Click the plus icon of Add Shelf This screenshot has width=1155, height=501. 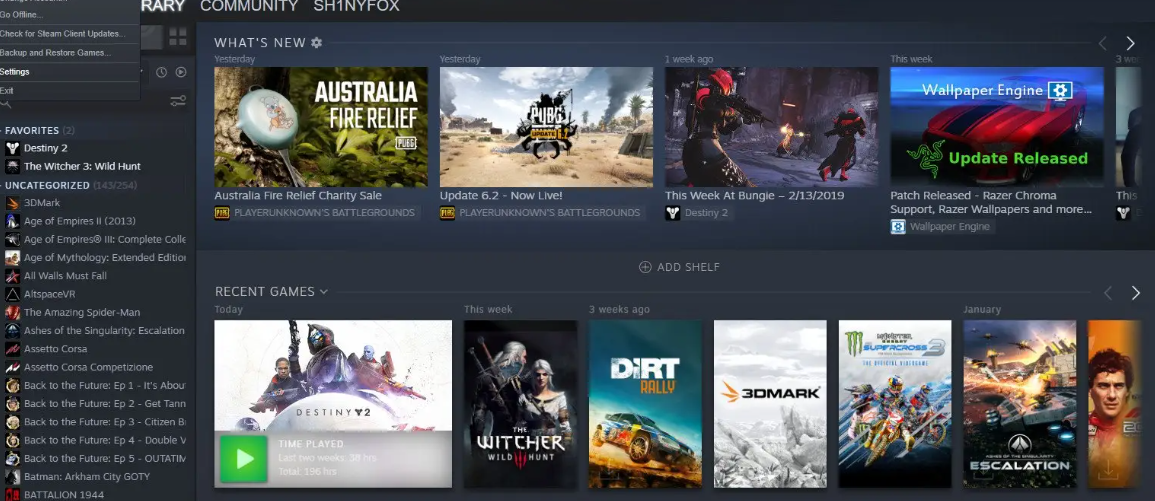645,267
